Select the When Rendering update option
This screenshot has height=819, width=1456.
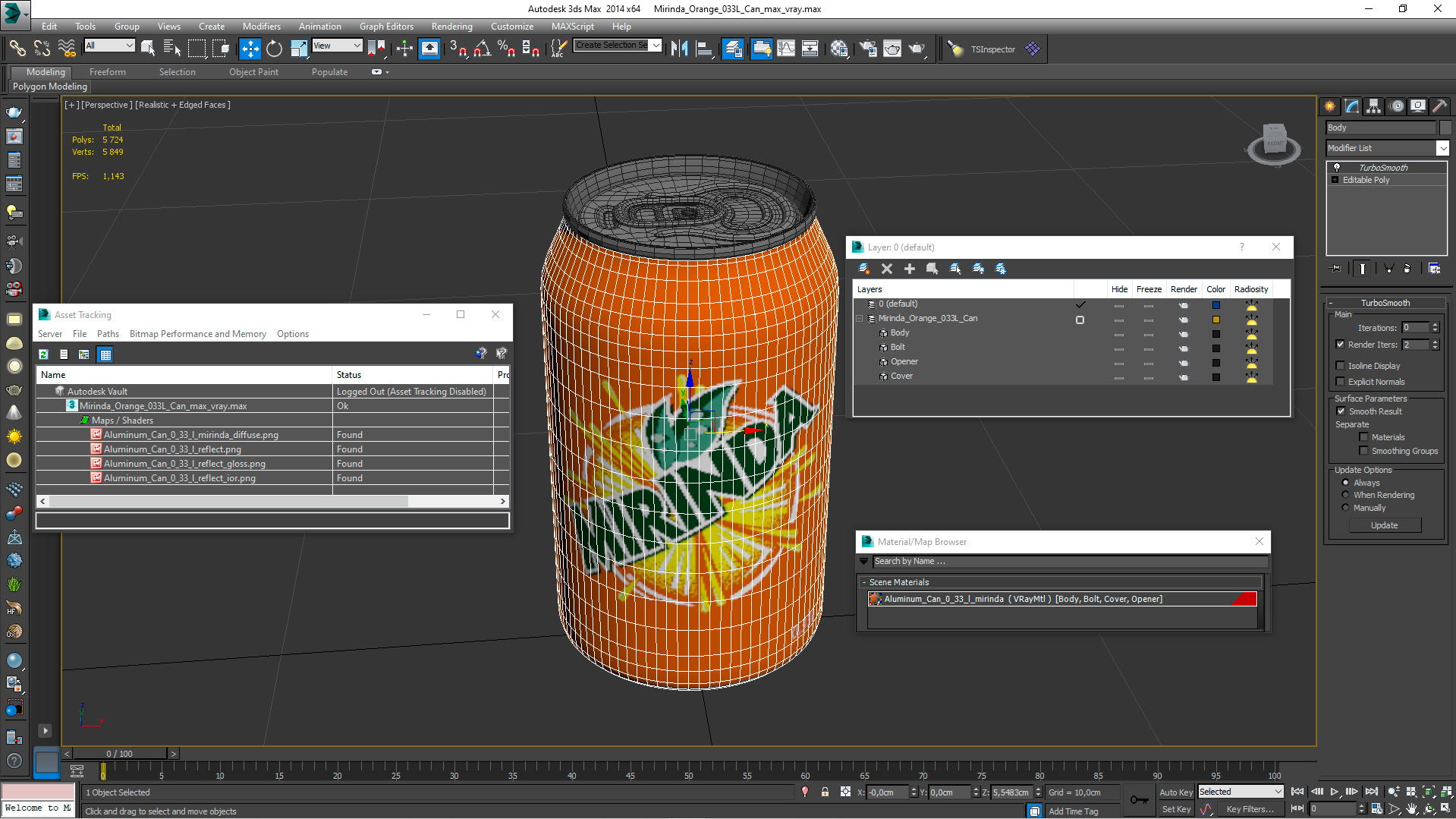[x=1345, y=495]
